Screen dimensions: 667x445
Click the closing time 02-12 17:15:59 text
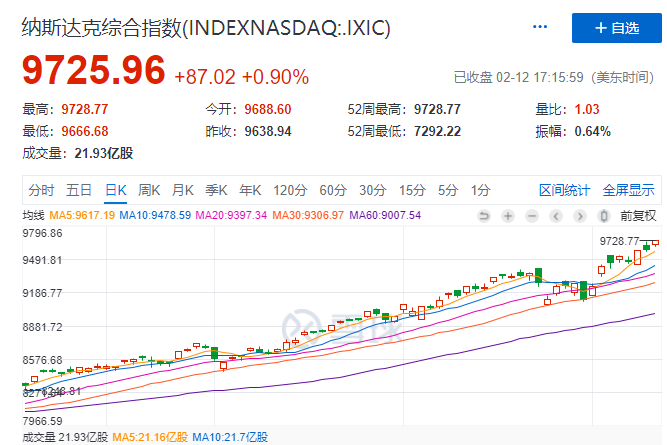point(540,77)
